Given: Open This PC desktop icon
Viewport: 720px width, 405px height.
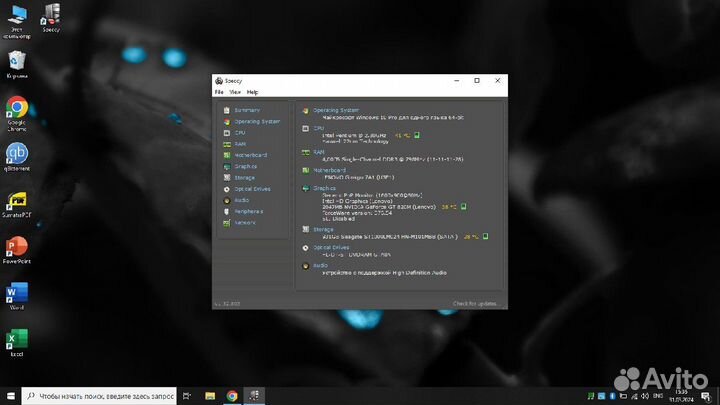Looking at the screenshot, I should (x=17, y=21).
